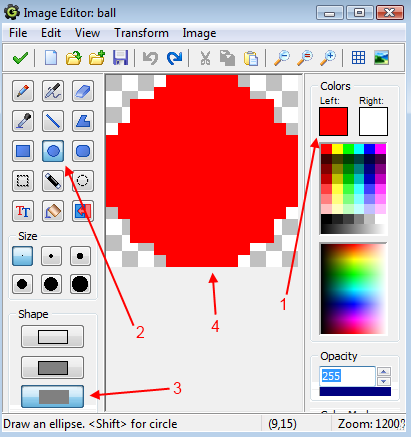The width and height of the screenshot is (411, 437).
Task: Undo the last action
Action: tap(150, 58)
